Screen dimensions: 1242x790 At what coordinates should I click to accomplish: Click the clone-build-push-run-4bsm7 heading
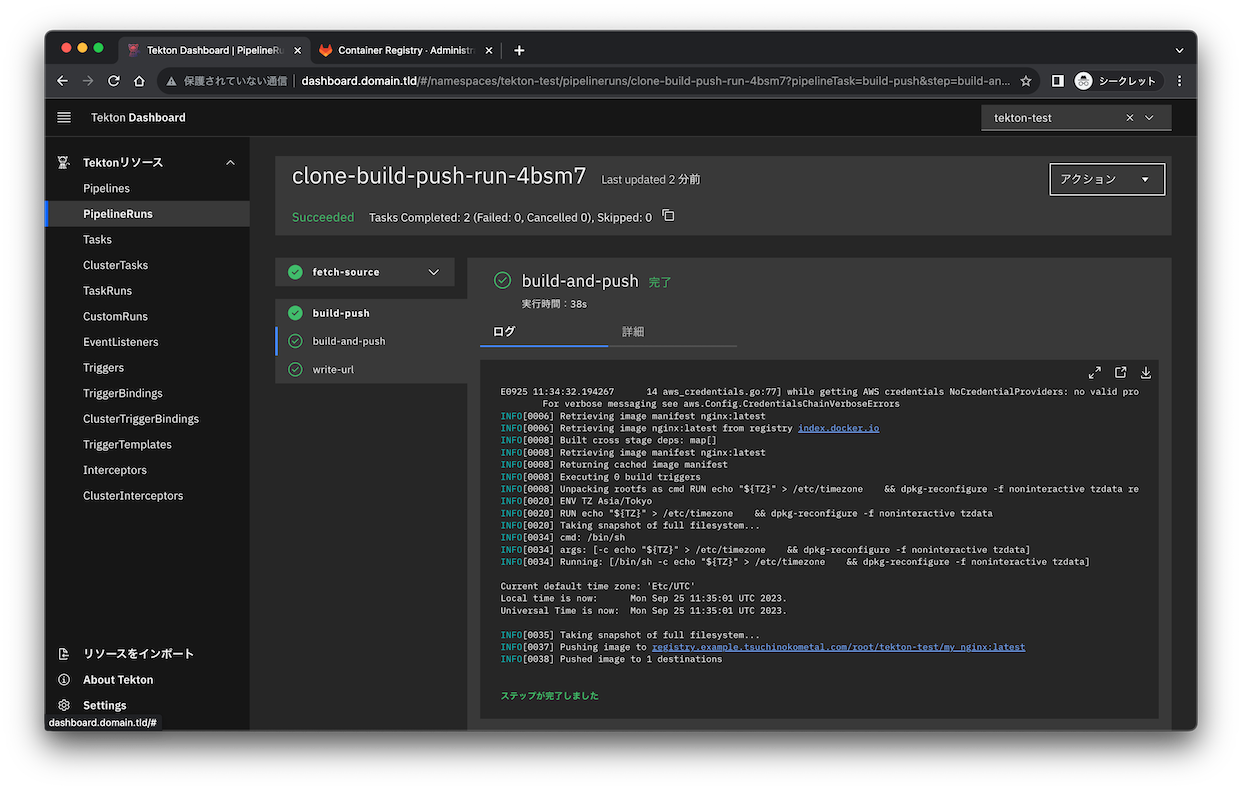[439, 177]
